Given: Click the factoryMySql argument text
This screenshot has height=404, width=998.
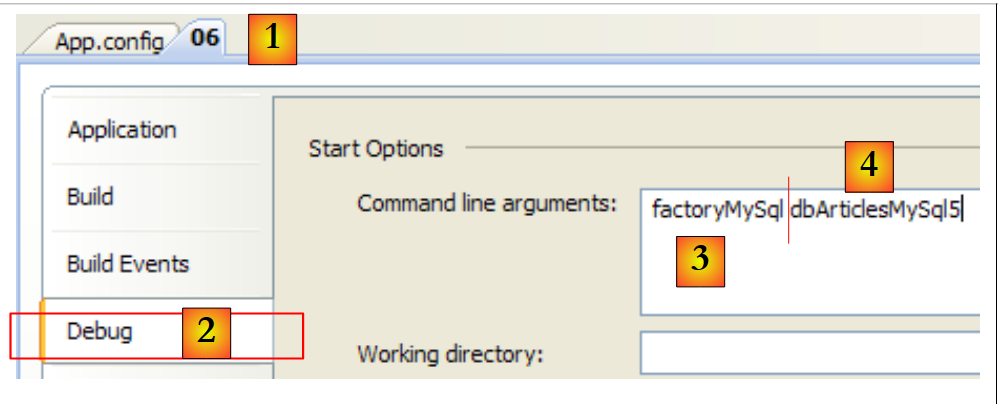Looking at the screenshot, I should pos(716,211).
